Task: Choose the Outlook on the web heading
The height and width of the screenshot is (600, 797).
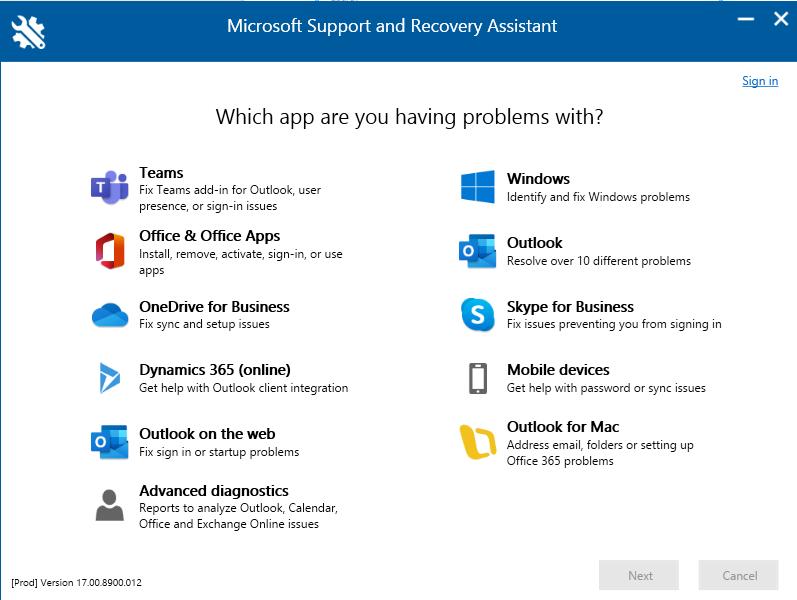Action: coord(207,434)
